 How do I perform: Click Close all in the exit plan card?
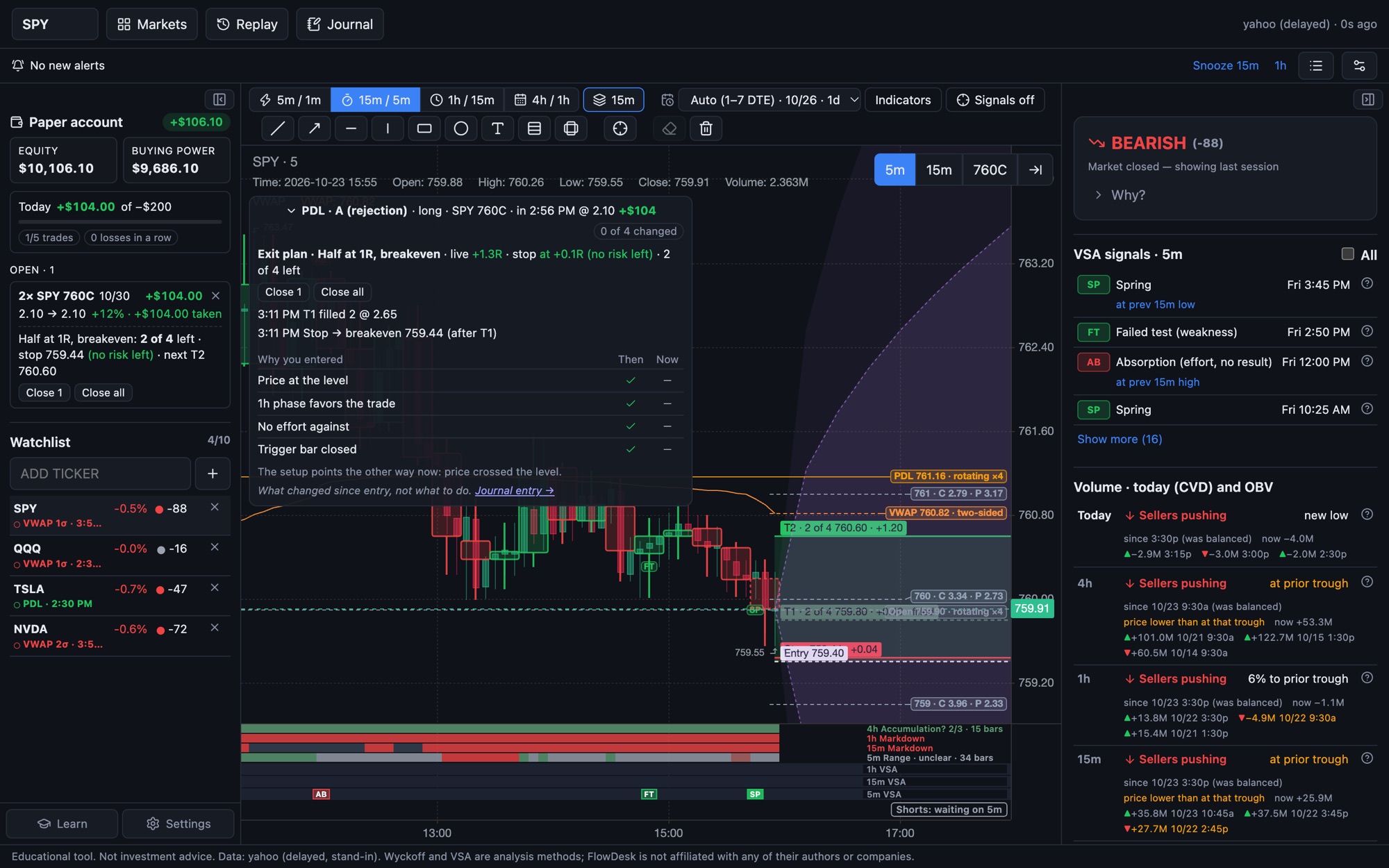[x=342, y=292]
